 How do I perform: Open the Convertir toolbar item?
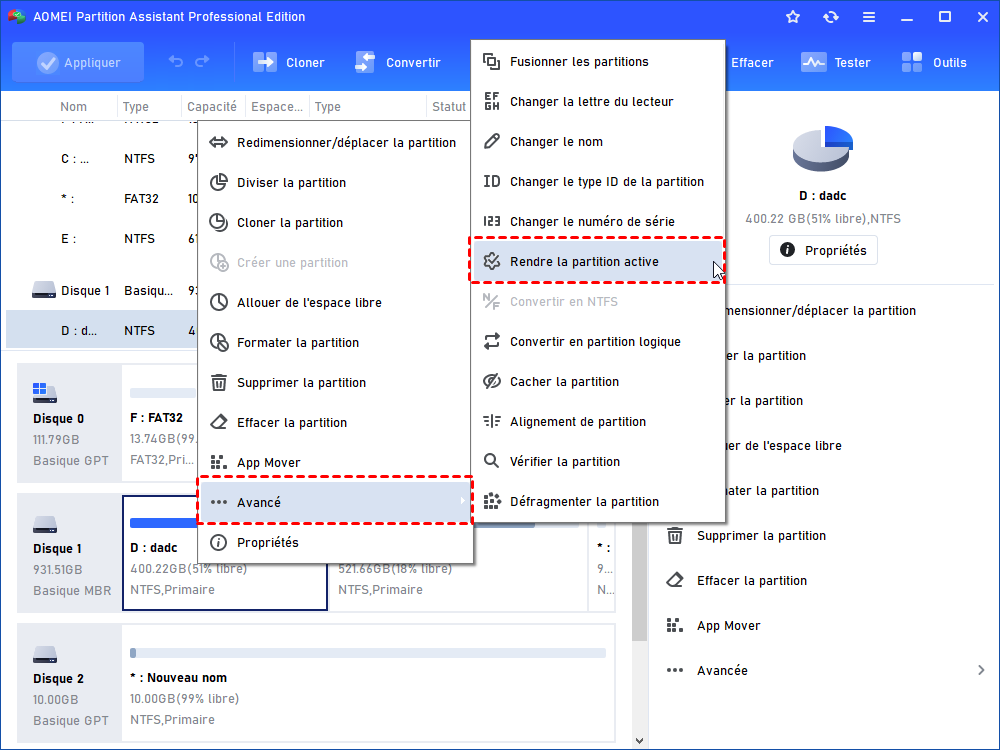click(x=398, y=62)
